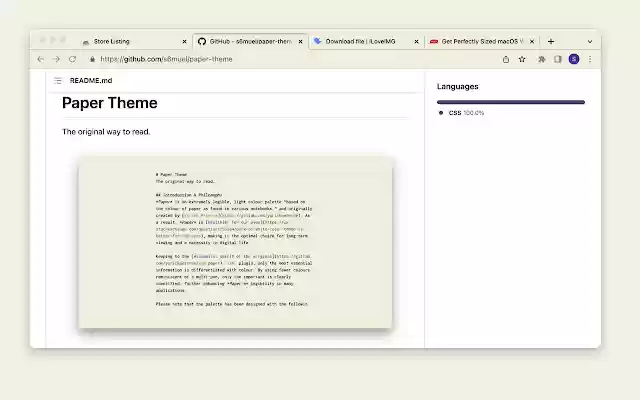Click the CSS language usage bar
640x400 pixels.
pyautogui.click(x=511, y=102)
